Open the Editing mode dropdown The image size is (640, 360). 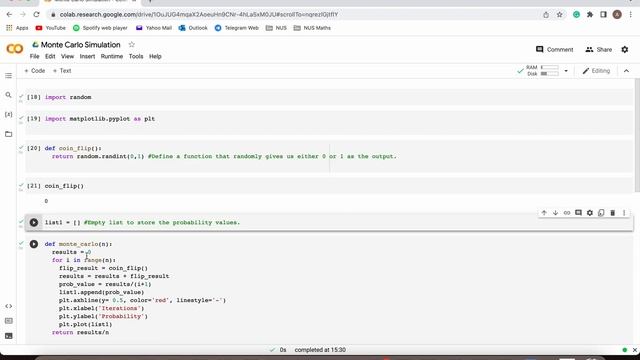point(596,71)
